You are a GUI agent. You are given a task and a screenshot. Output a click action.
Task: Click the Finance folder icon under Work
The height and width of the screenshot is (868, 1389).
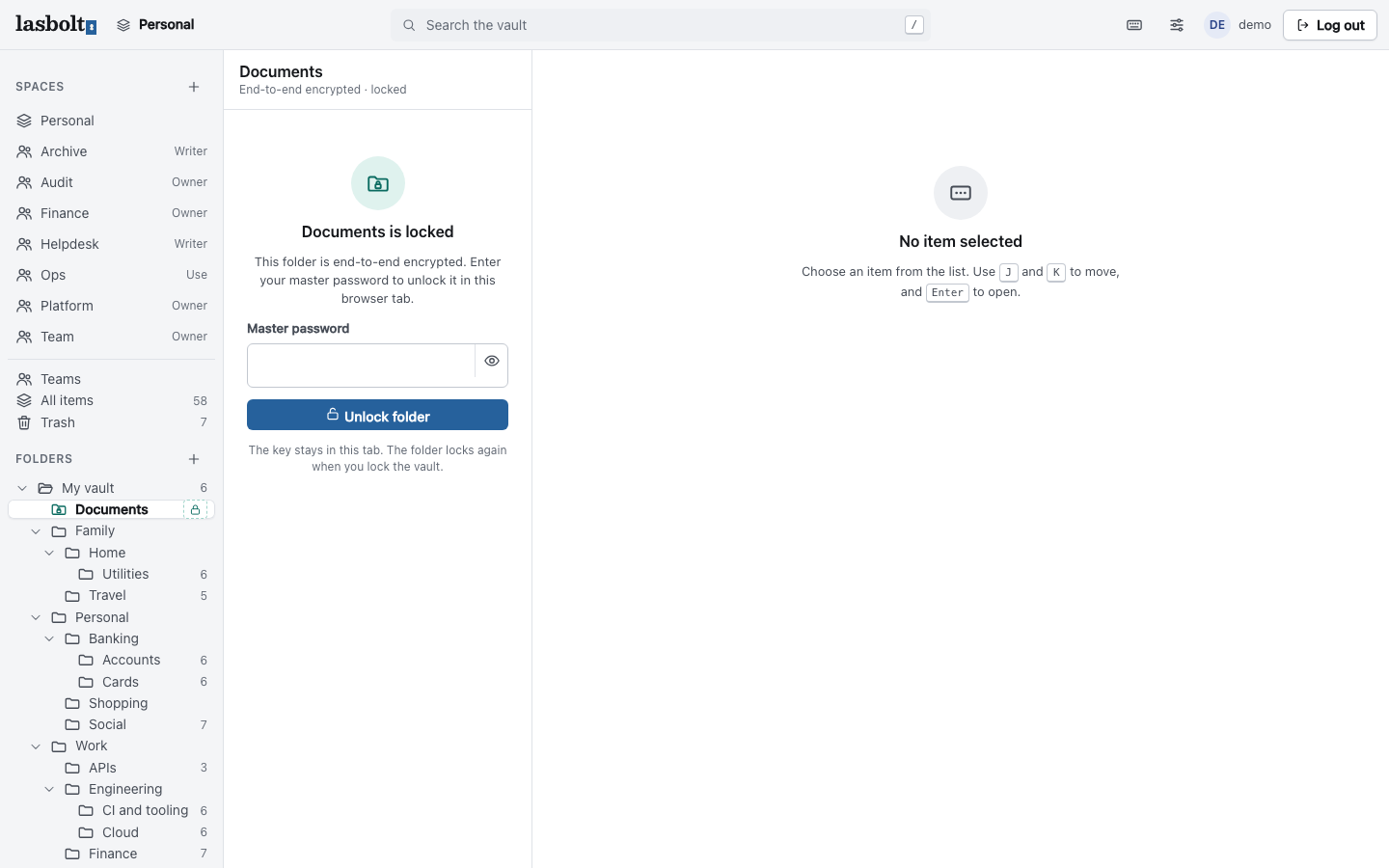click(x=72, y=854)
